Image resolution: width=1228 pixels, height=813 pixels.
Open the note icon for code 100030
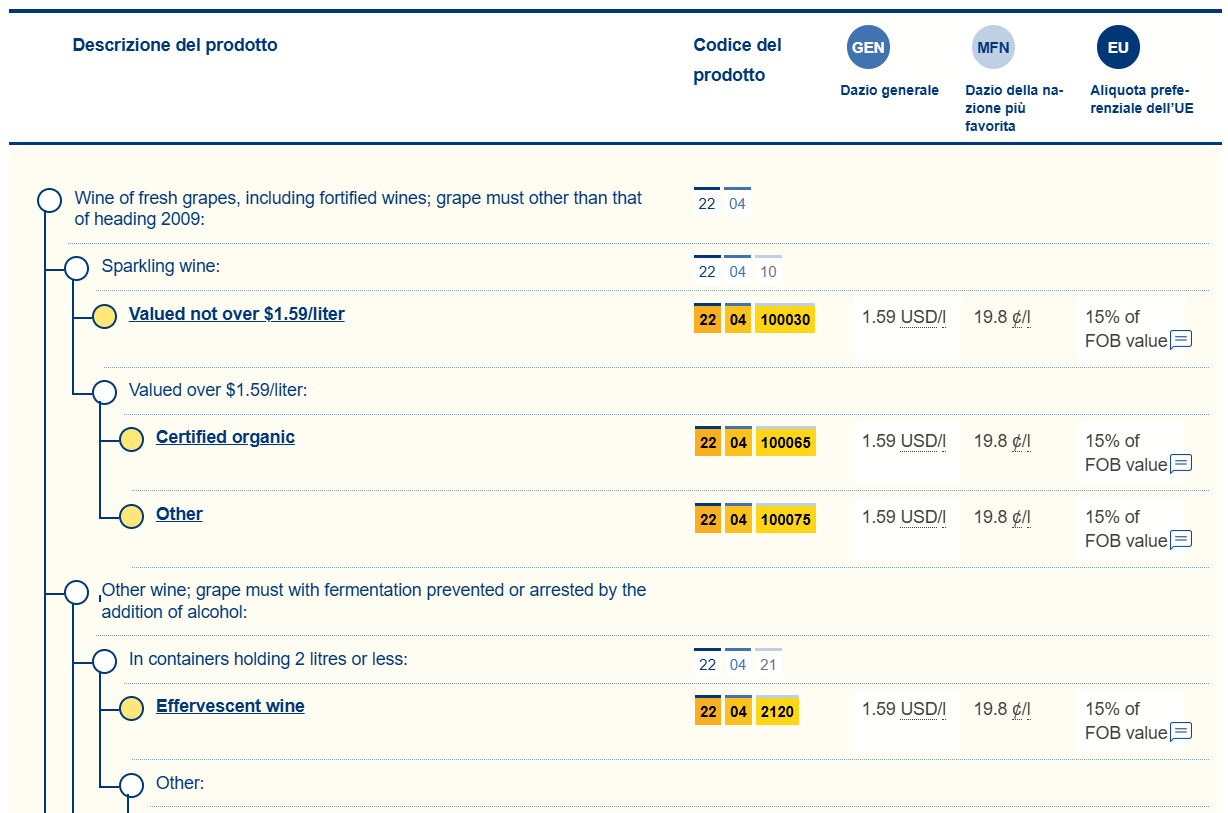(x=1181, y=340)
